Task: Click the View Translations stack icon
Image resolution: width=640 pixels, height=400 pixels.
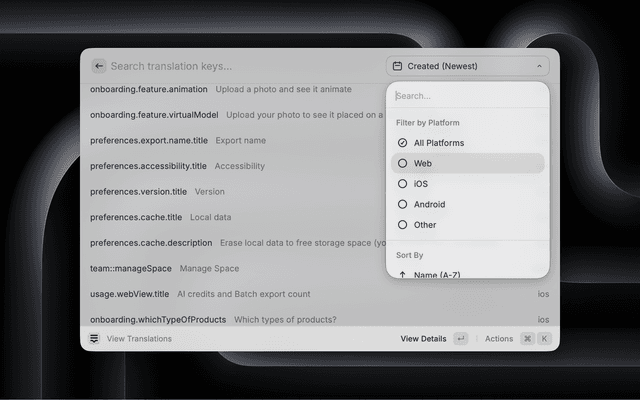Action: tap(94, 339)
